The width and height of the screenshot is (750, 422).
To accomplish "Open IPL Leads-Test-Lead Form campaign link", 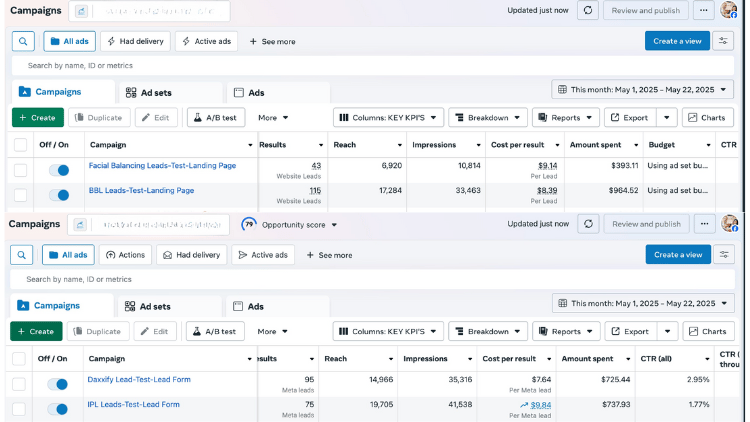I will click(x=134, y=404).
